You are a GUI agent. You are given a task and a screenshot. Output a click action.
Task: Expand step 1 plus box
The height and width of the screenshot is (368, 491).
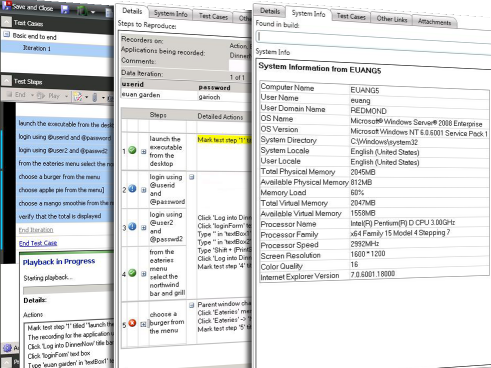(x=144, y=152)
